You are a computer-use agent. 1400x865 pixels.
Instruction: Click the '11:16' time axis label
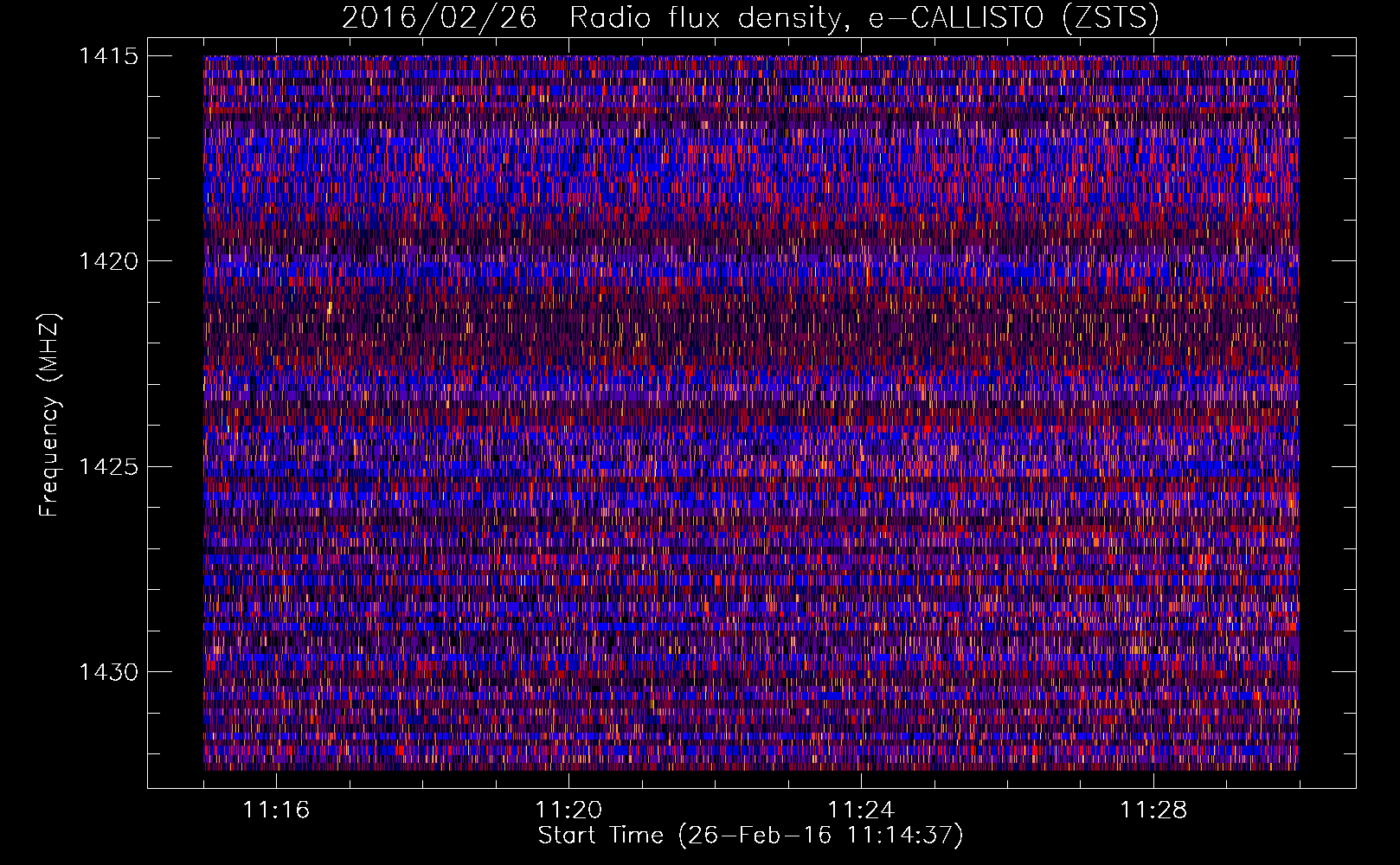click(x=276, y=810)
